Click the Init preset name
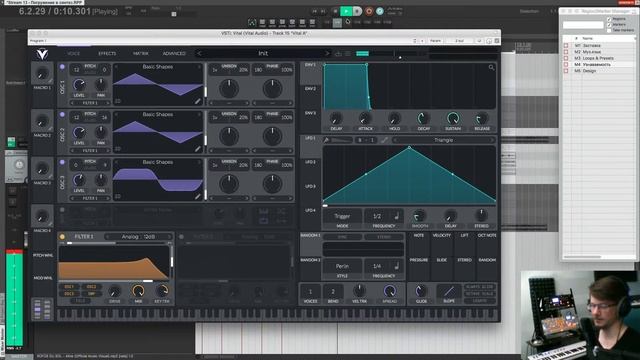Viewport: 640px width, 360px height. (263, 53)
